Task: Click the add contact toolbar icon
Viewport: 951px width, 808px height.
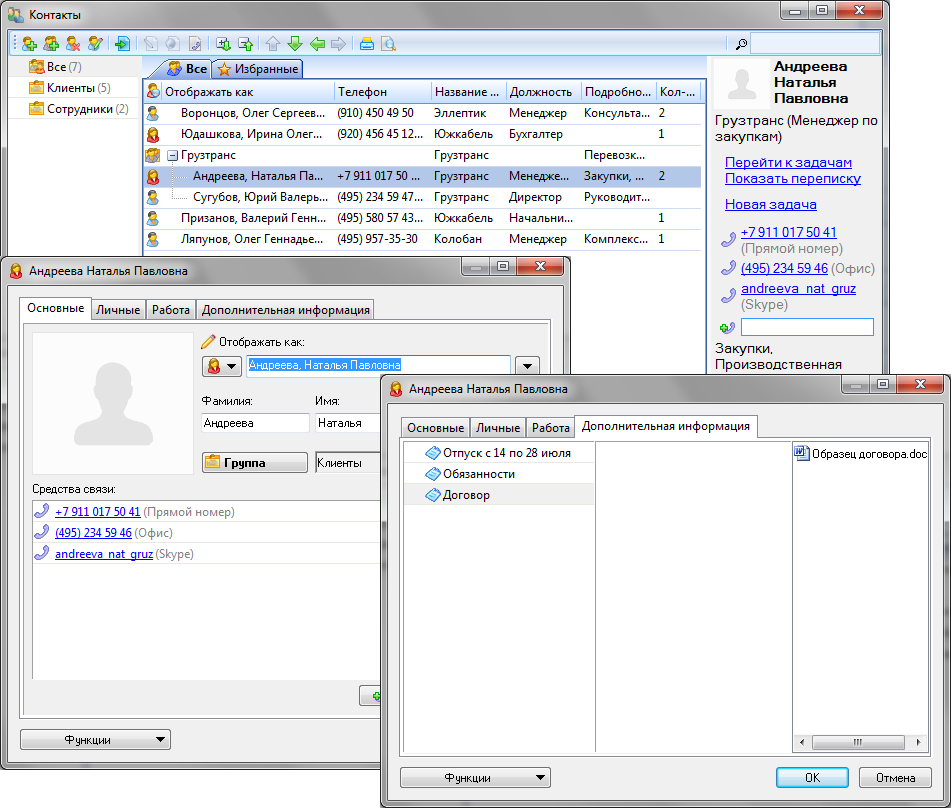Action: [29, 44]
